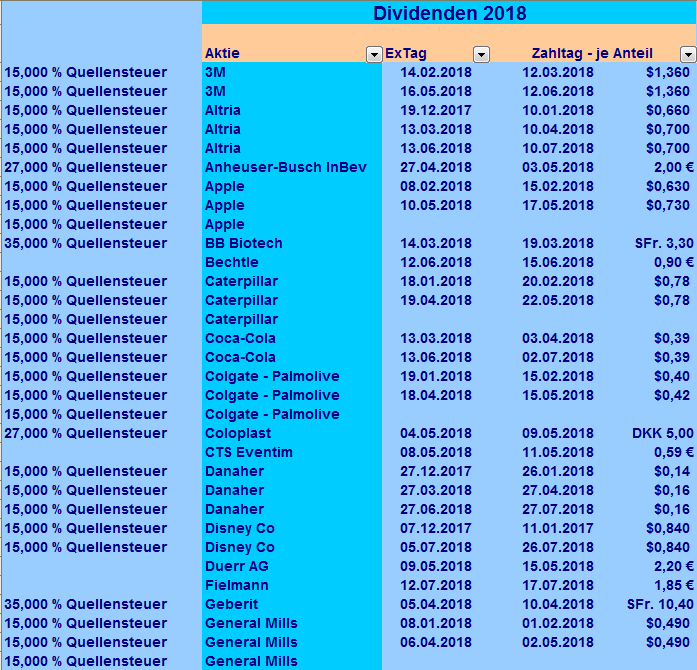The image size is (697, 670).
Task: Click the Zahltag date 26.07.2018
Action: (x=558, y=547)
